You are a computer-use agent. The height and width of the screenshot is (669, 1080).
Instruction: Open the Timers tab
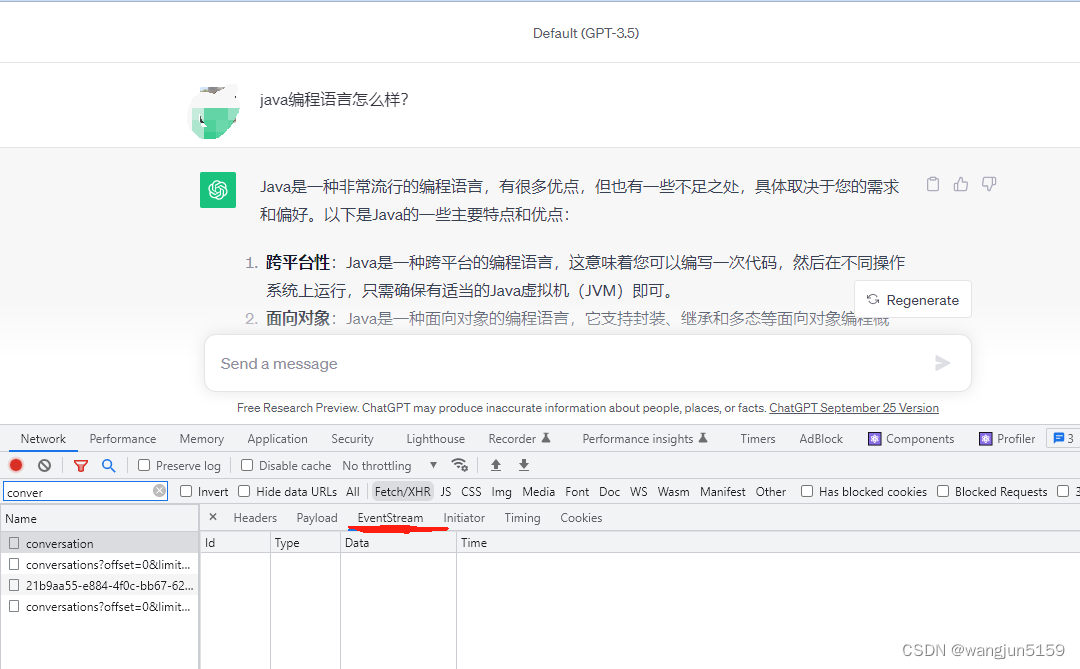758,439
